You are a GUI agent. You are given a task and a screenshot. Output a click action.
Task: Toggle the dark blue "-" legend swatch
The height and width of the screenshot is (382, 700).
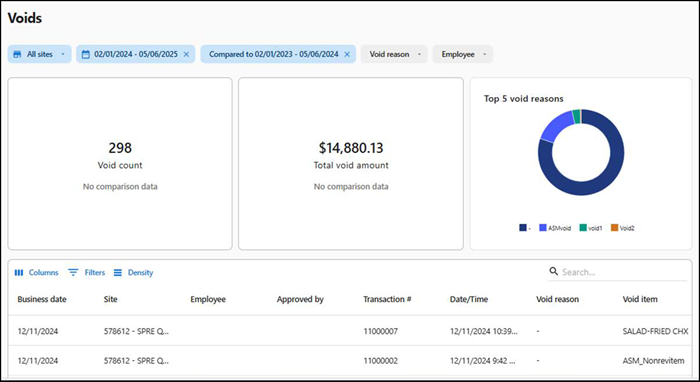click(x=523, y=228)
